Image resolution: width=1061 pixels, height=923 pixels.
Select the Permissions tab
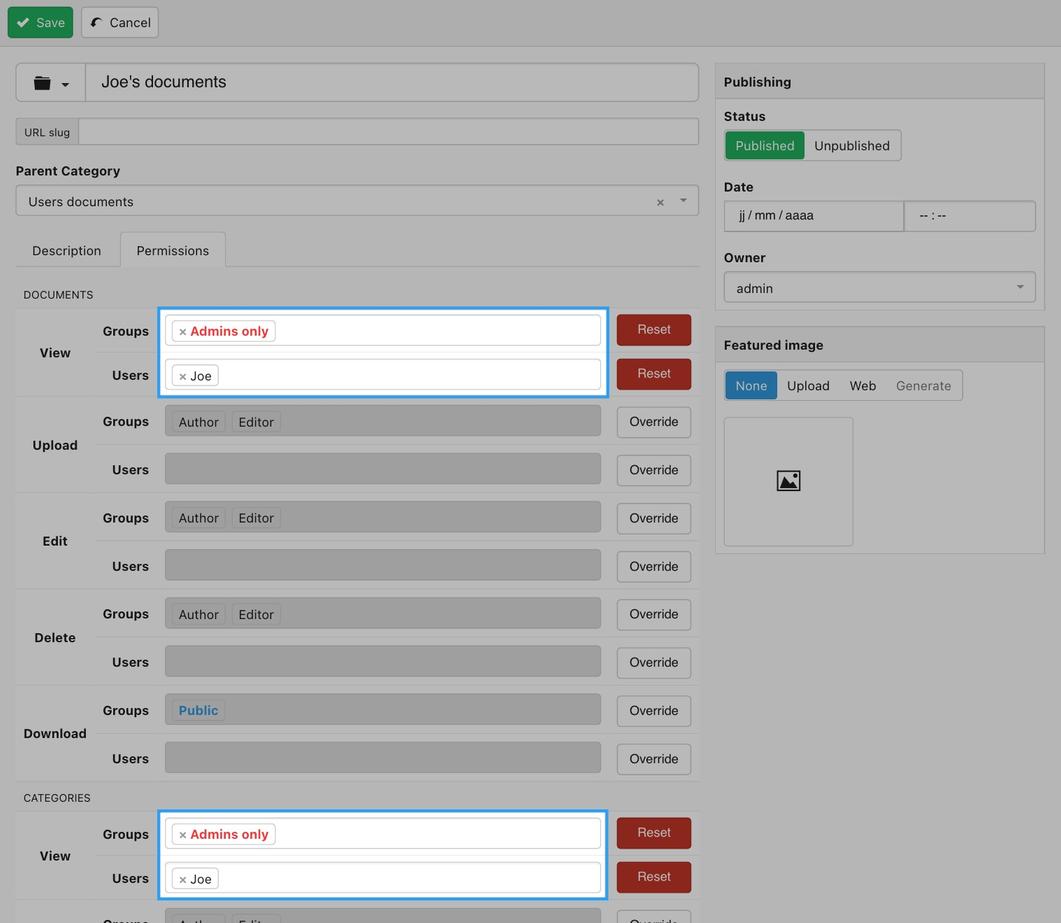click(x=173, y=251)
